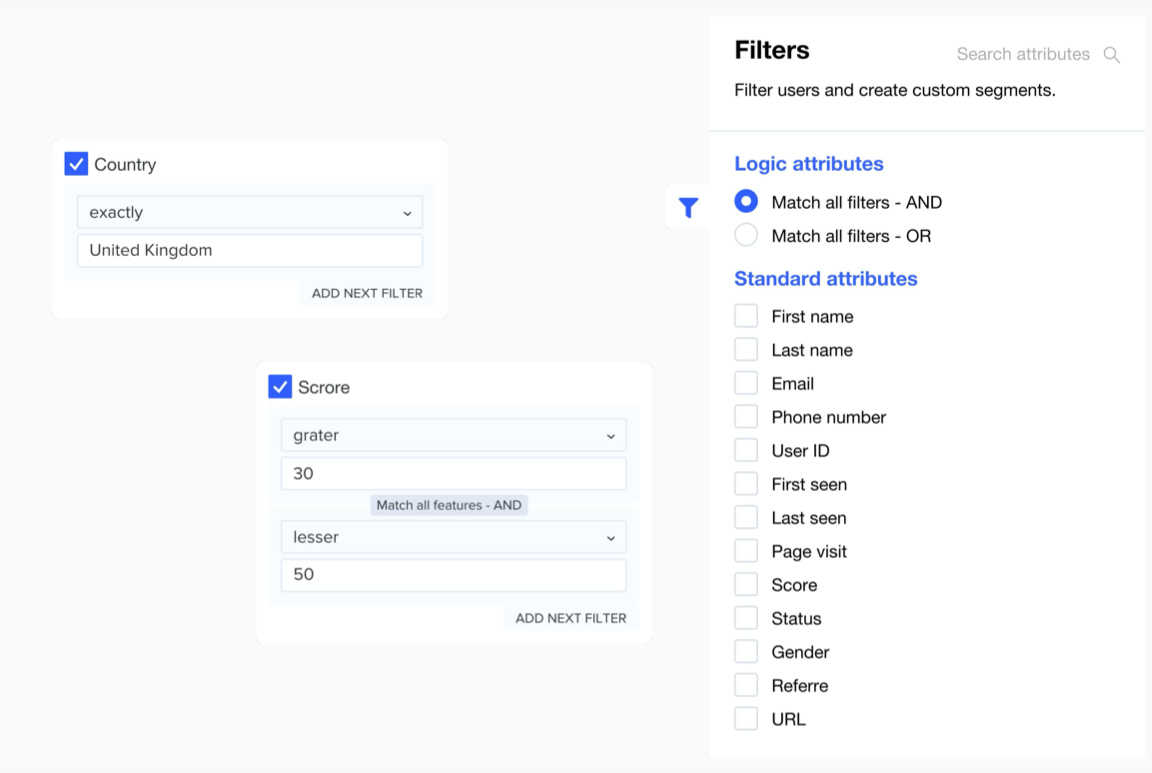The height and width of the screenshot is (773, 1152).
Task: Click the score value field containing 30
Action: point(453,473)
